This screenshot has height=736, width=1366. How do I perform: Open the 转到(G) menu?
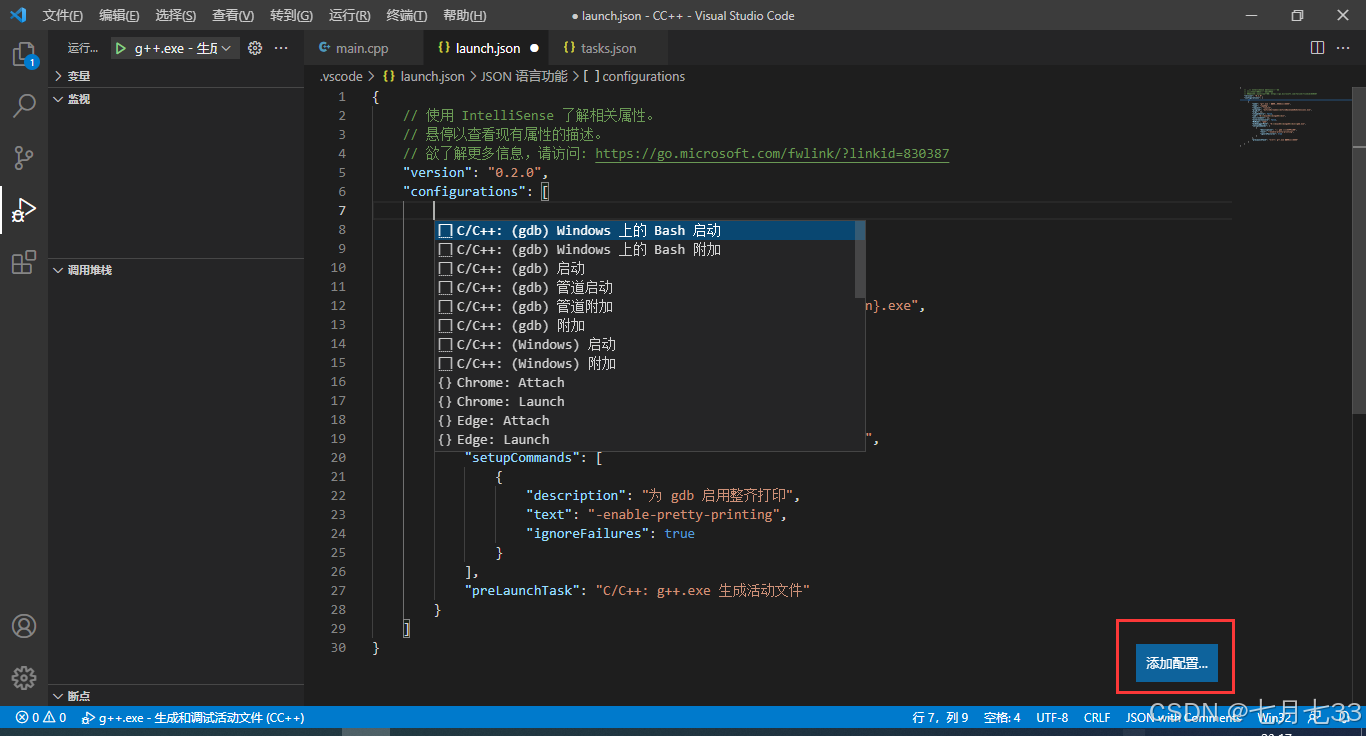click(291, 15)
